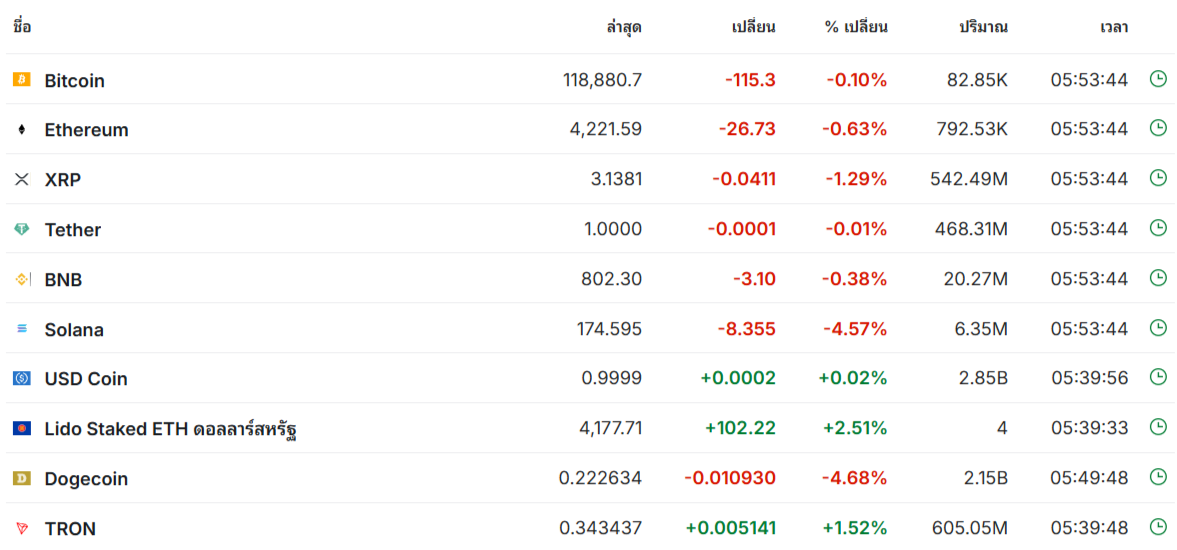
Task: Sort by the % เปลี่ยน column header
Action: (x=856, y=28)
